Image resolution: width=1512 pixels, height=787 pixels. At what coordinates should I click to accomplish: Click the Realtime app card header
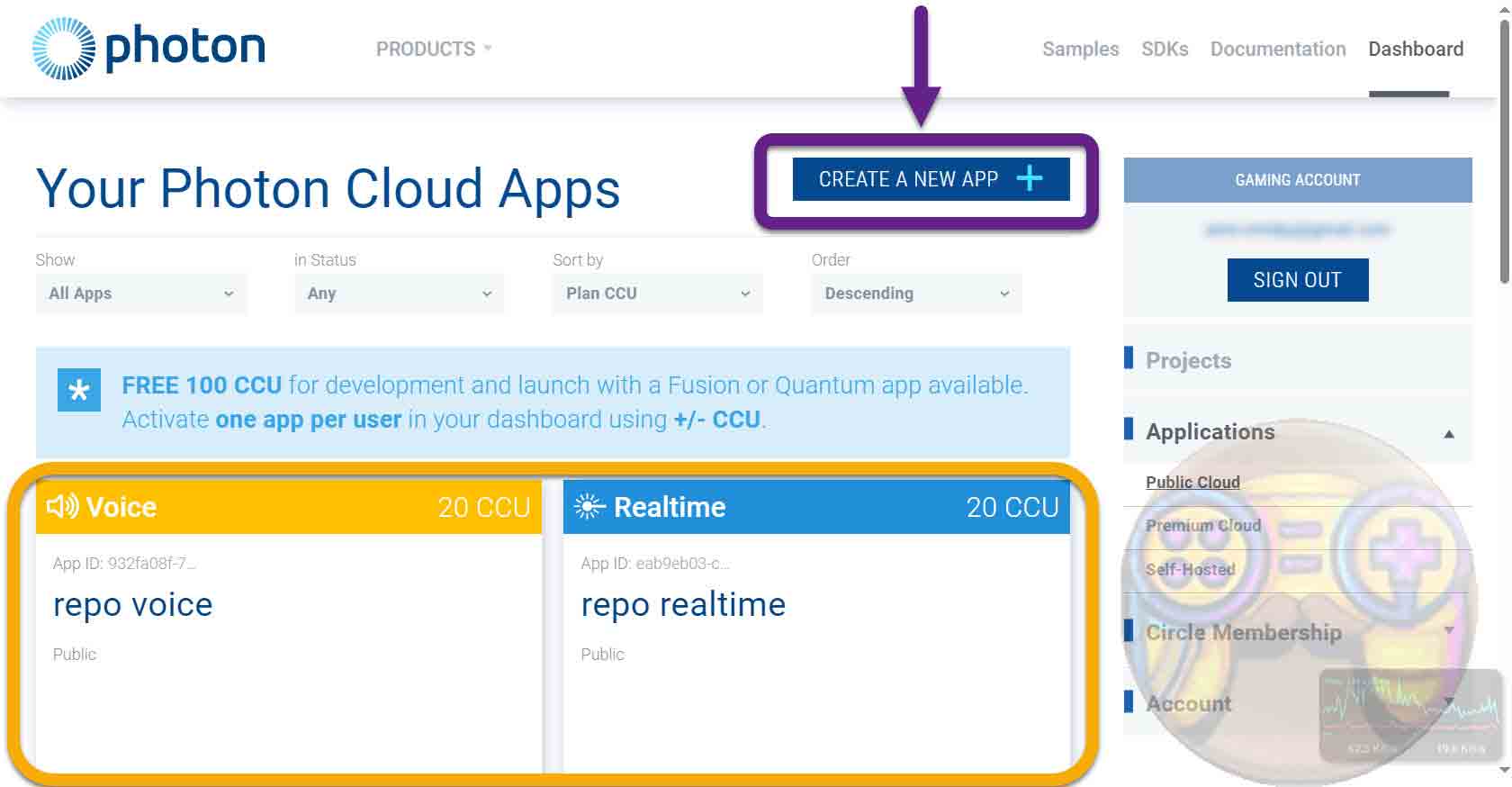click(816, 507)
